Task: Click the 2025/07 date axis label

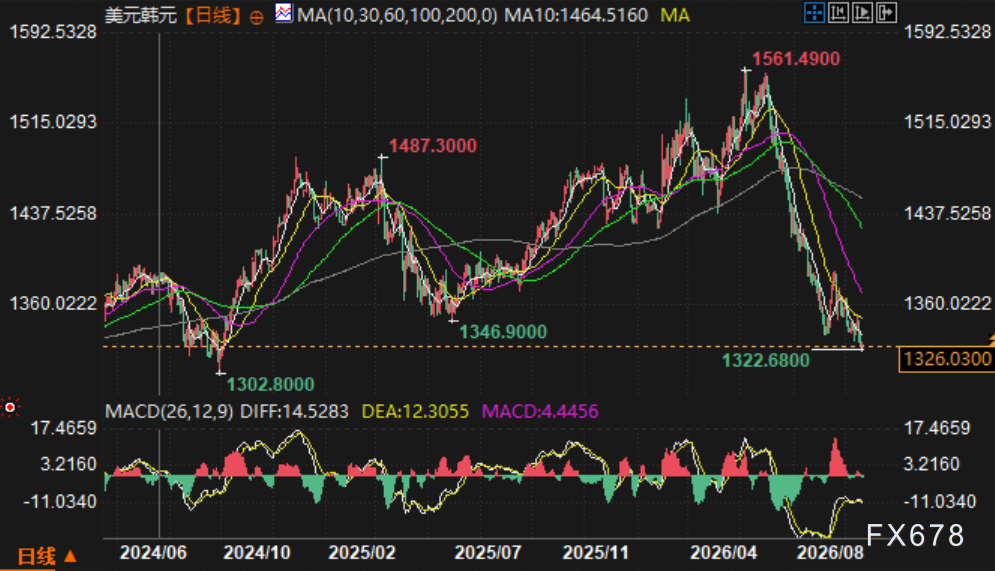Action: (x=487, y=553)
